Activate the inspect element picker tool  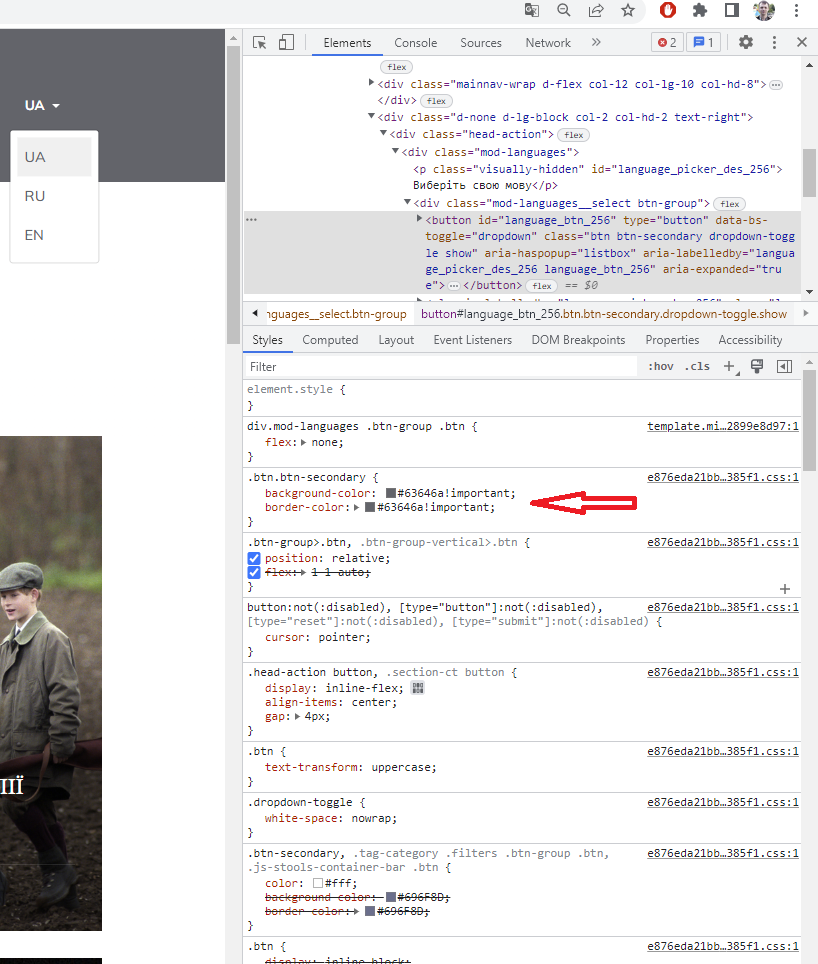click(x=260, y=42)
